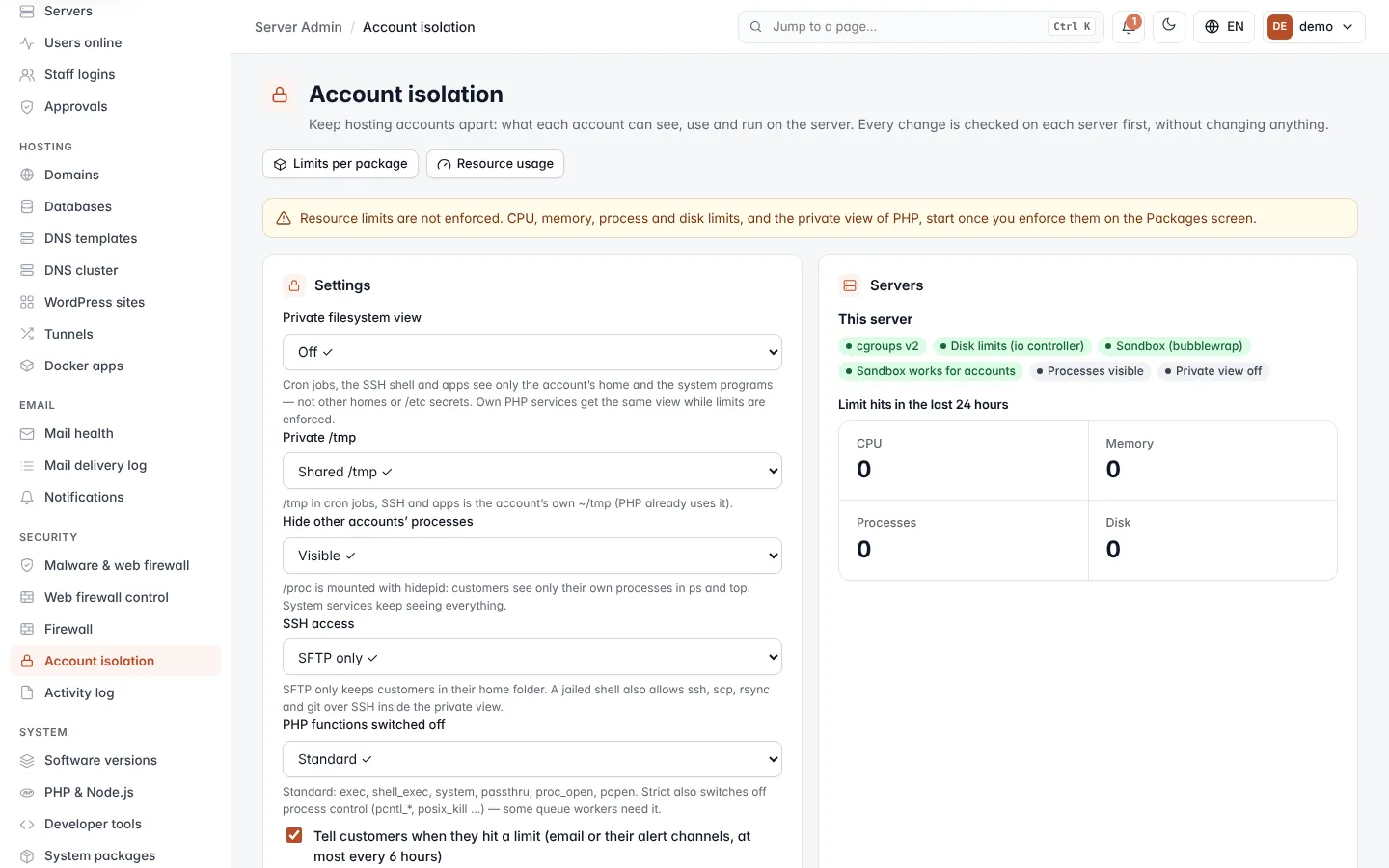The image size is (1389, 868).
Task: Open Activity log in sidebar
Action: [x=116, y=692]
